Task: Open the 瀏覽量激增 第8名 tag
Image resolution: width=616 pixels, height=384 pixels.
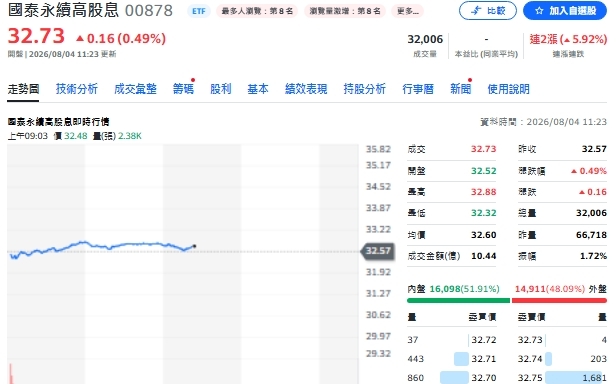Action: tap(345, 11)
